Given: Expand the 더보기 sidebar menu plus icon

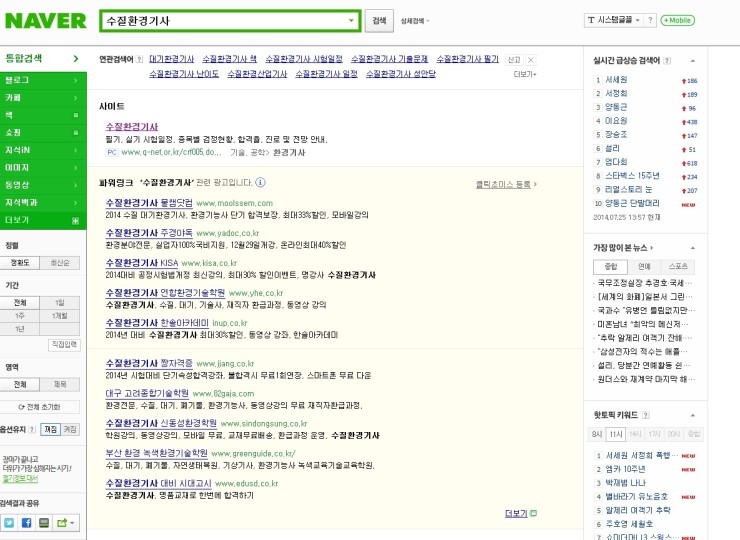Looking at the screenshot, I should pyautogui.click(x=75, y=220).
